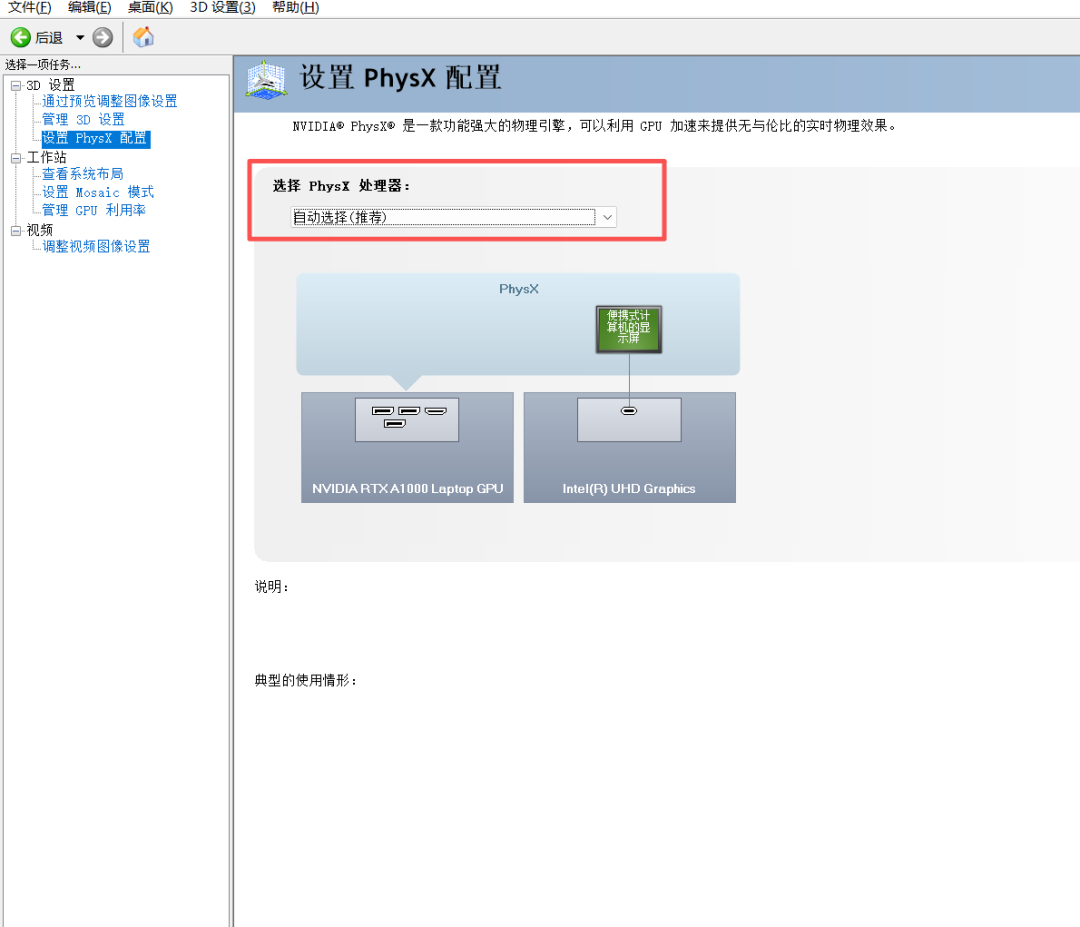Open 查看系统布局 page

pyautogui.click(x=83, y=174)
